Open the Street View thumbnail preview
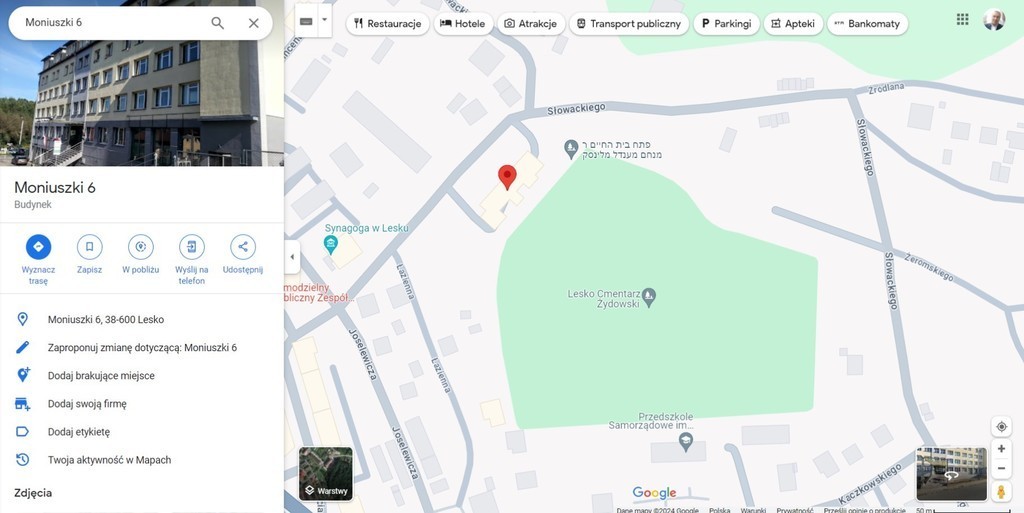The height and width of the screenshot is (513, 1024). (x=952, y=474)
